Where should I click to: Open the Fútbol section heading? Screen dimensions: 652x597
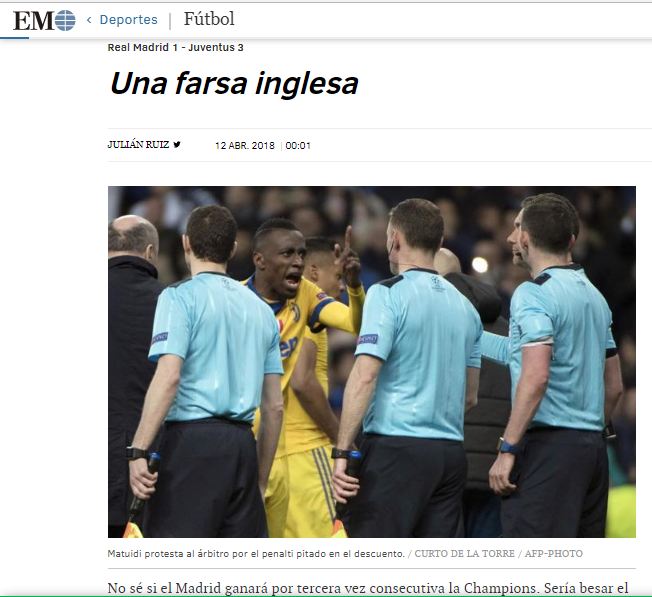click(x=209, y=19)
